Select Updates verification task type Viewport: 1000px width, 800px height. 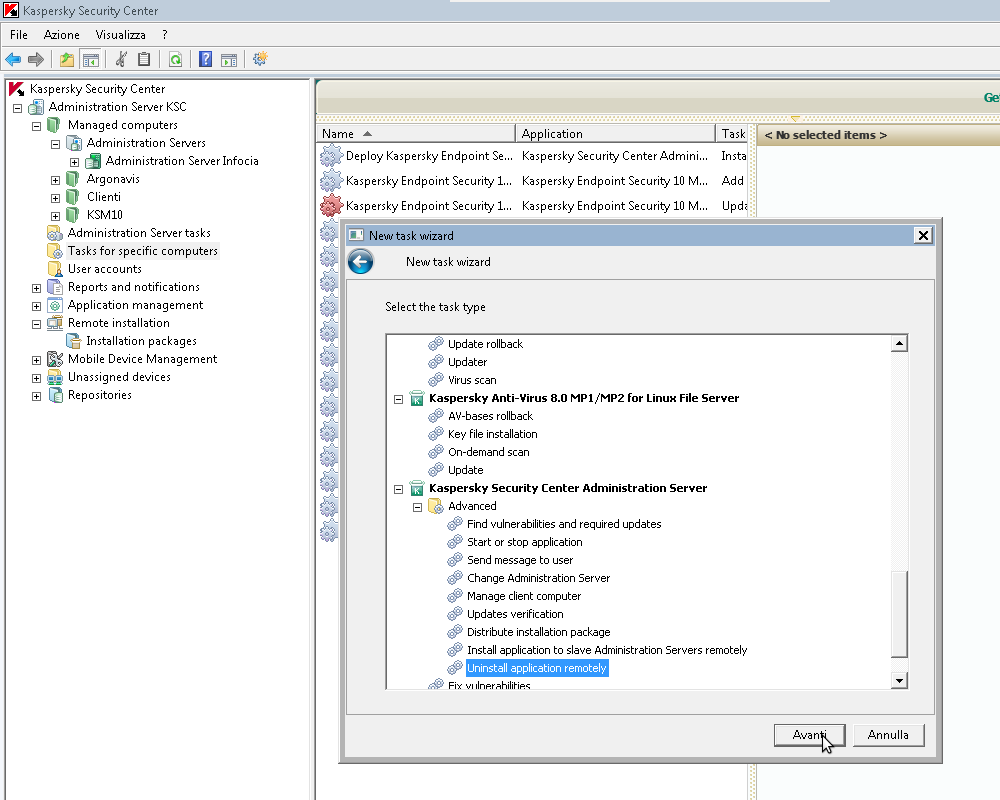pos(515,614)
